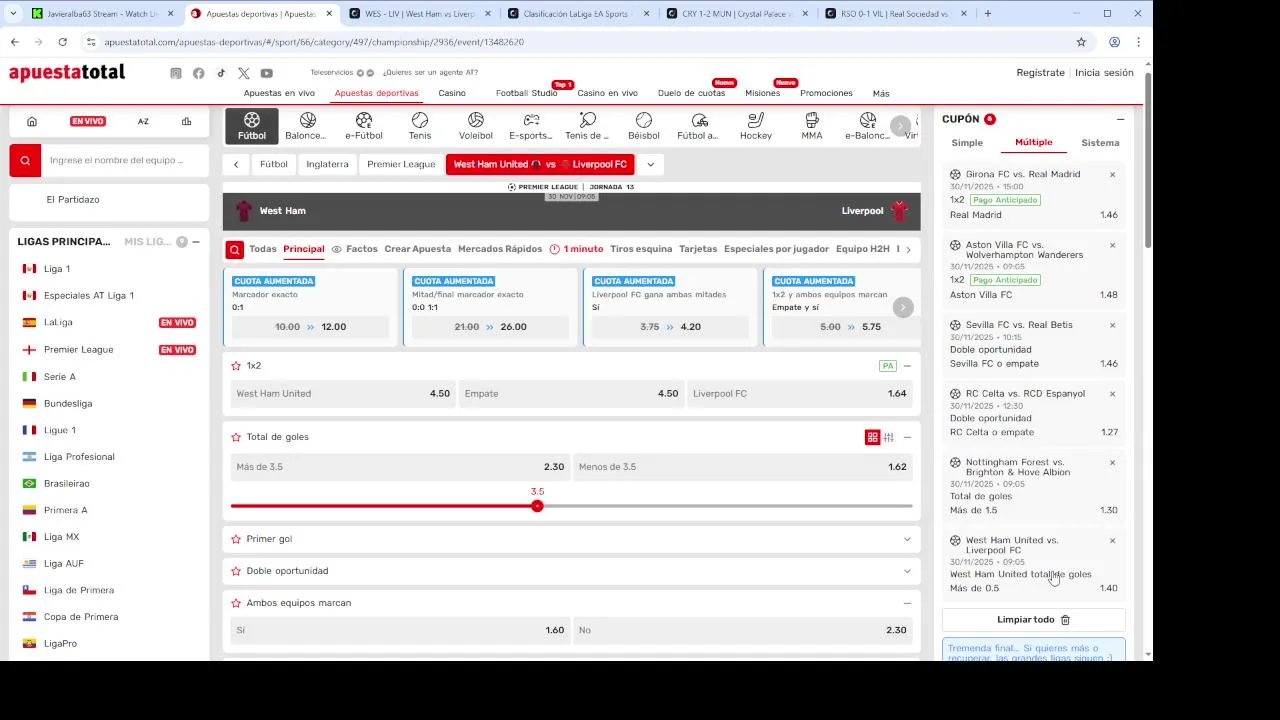Click the goals line 3.5 slider handle

tap(537, 506)
